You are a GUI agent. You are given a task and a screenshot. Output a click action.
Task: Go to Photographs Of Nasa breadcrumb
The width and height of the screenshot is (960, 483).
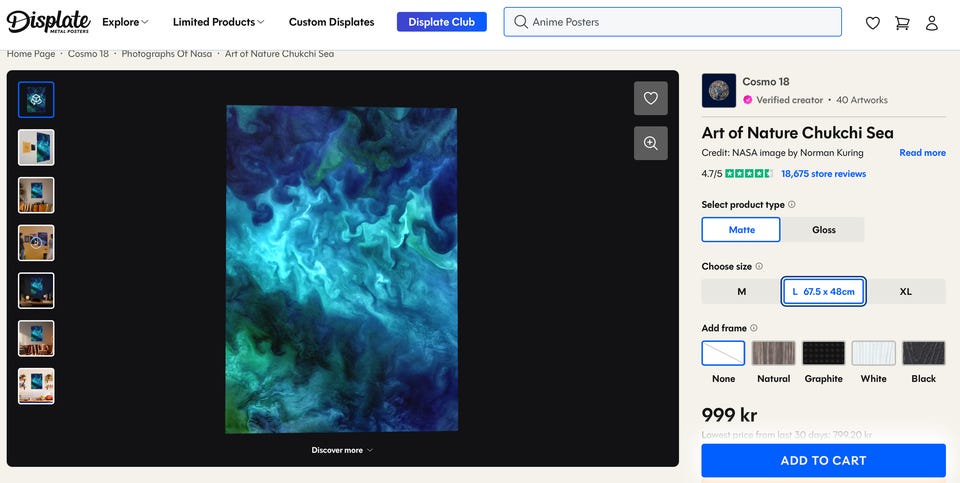[167, 54]
